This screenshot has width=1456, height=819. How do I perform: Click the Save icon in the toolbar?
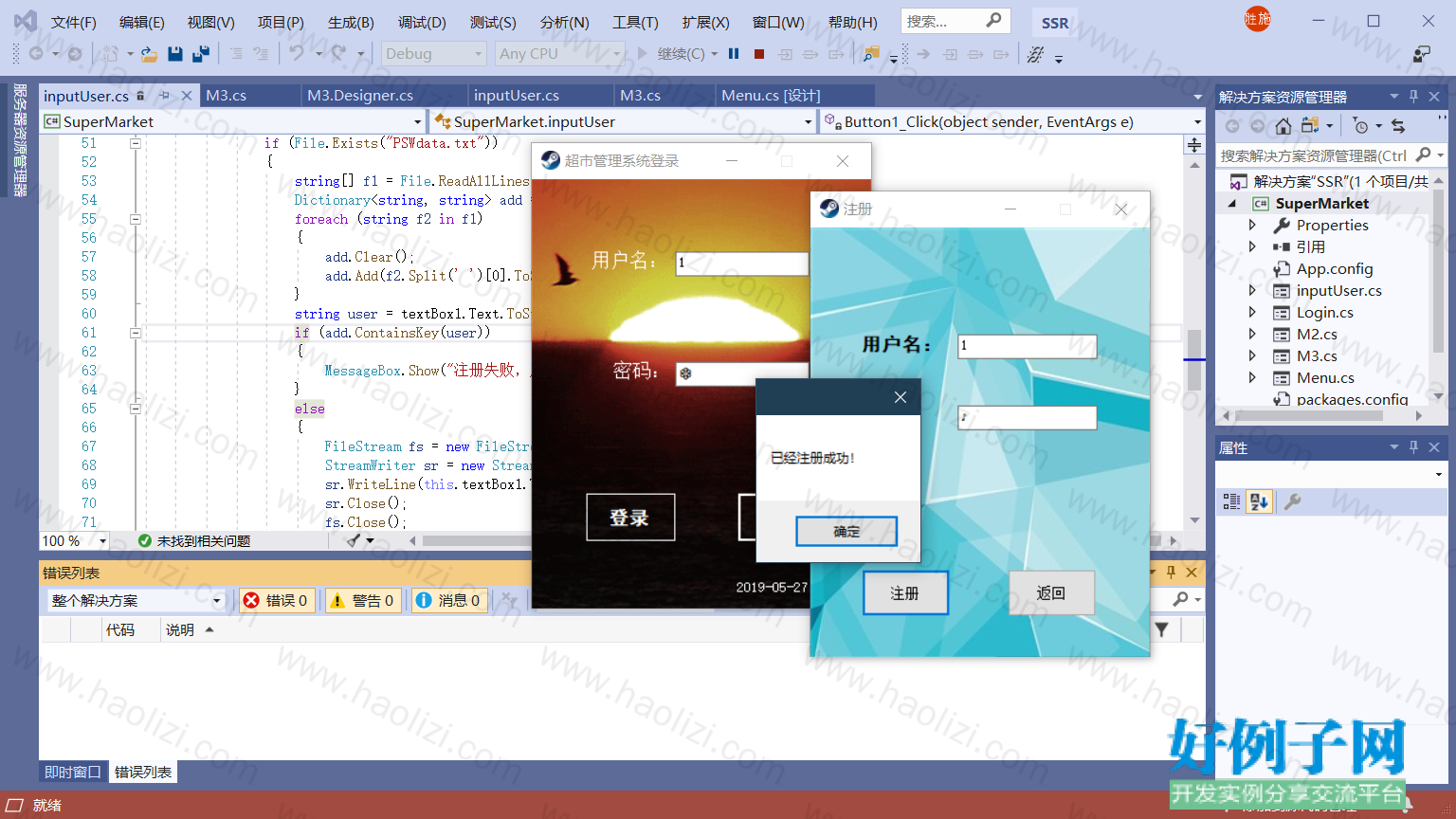point(174,54)
